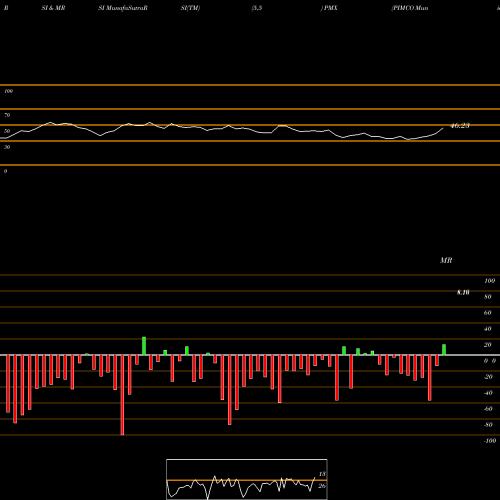The width and height of the screenshot is (500, 500).
Task: Click the "SI(TM)" header label
Action: 190,8
